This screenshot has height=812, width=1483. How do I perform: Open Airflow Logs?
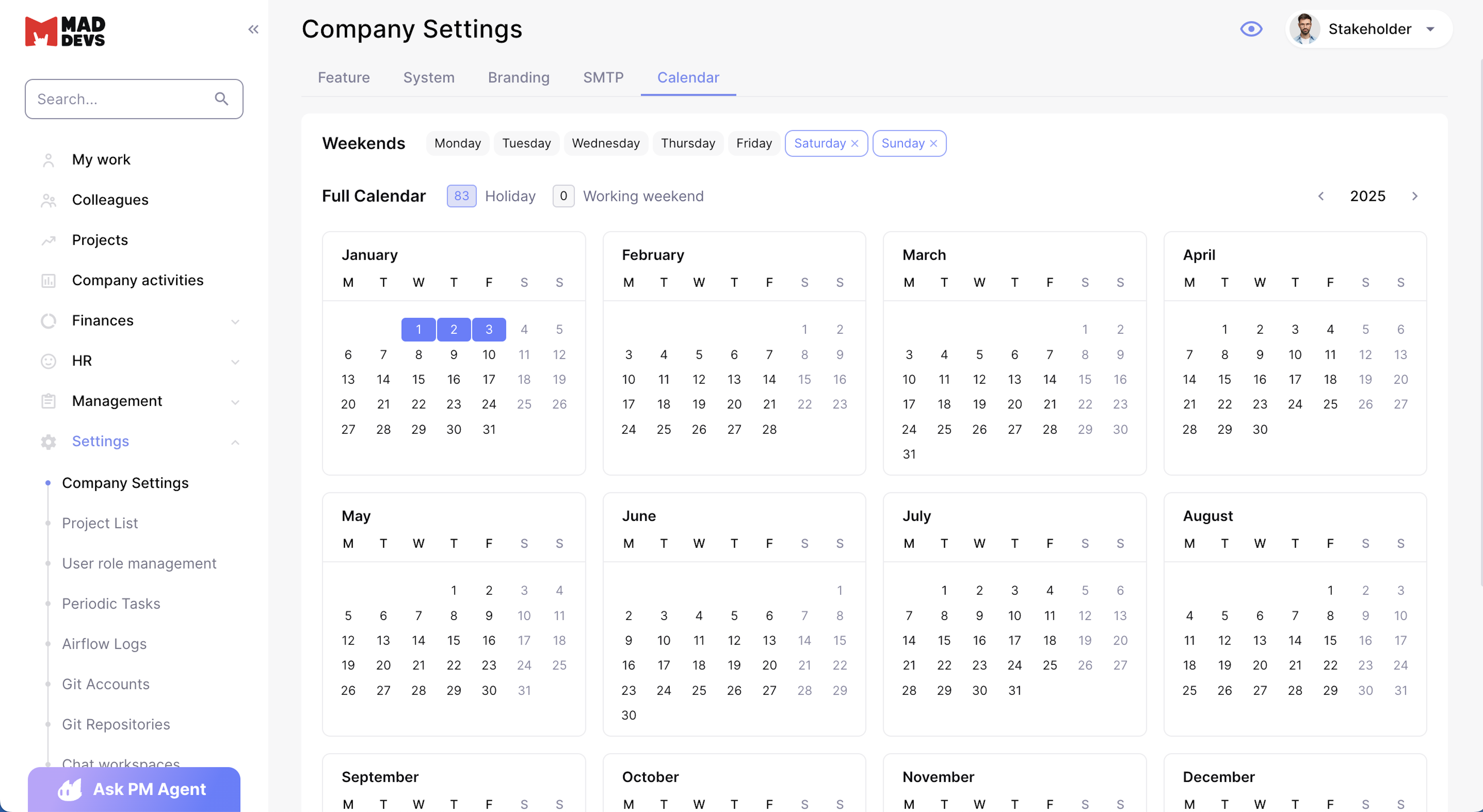click(x=104, y=645)
